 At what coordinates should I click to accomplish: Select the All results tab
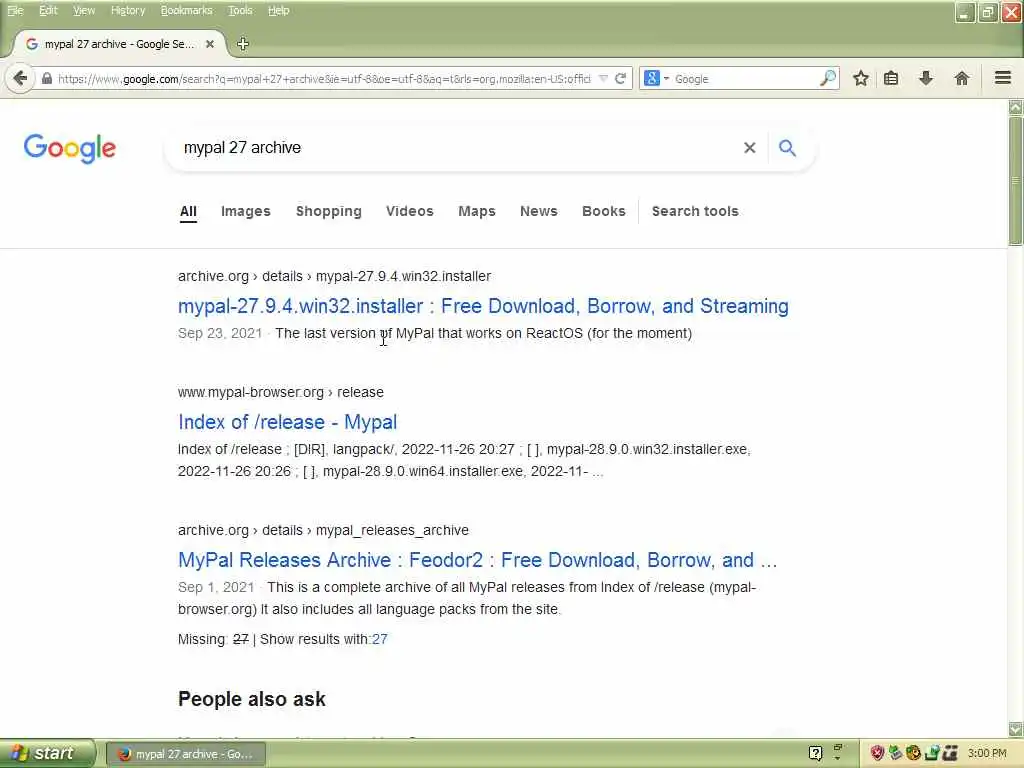(188, 212)
